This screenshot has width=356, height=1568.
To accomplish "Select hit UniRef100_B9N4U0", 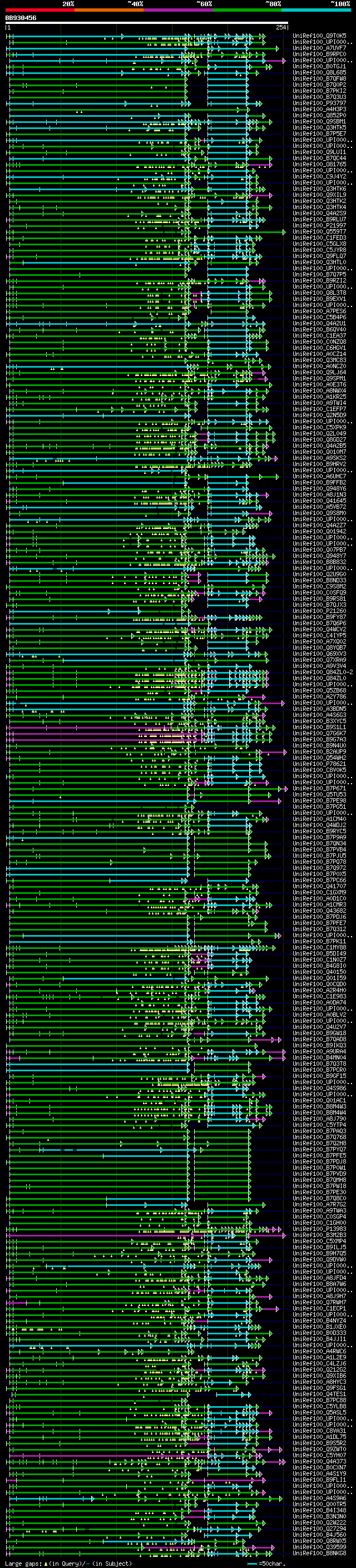I will point(319,746).
